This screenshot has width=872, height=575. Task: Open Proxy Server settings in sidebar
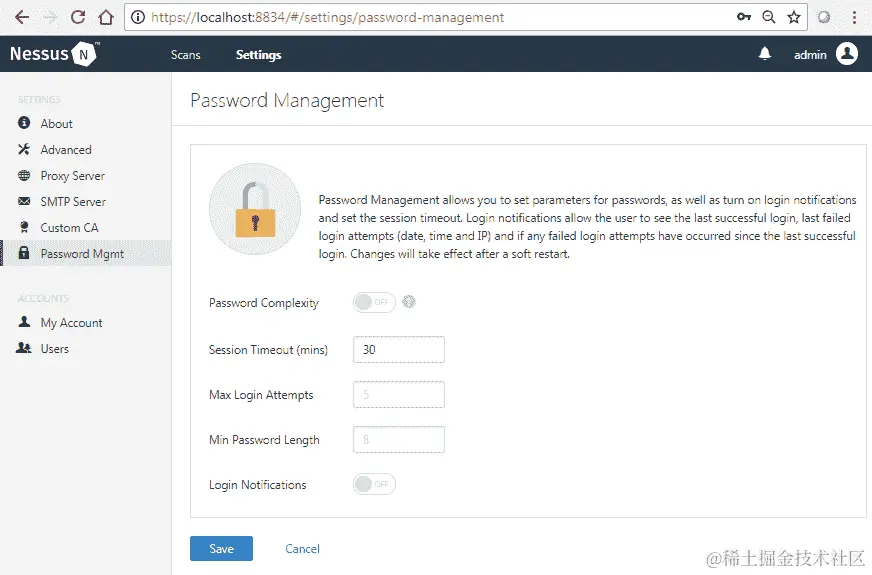point(72,176)
